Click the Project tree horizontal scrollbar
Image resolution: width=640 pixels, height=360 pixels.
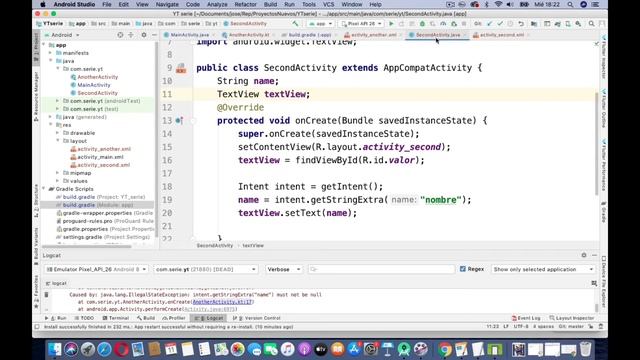click(x=87, y=246)
